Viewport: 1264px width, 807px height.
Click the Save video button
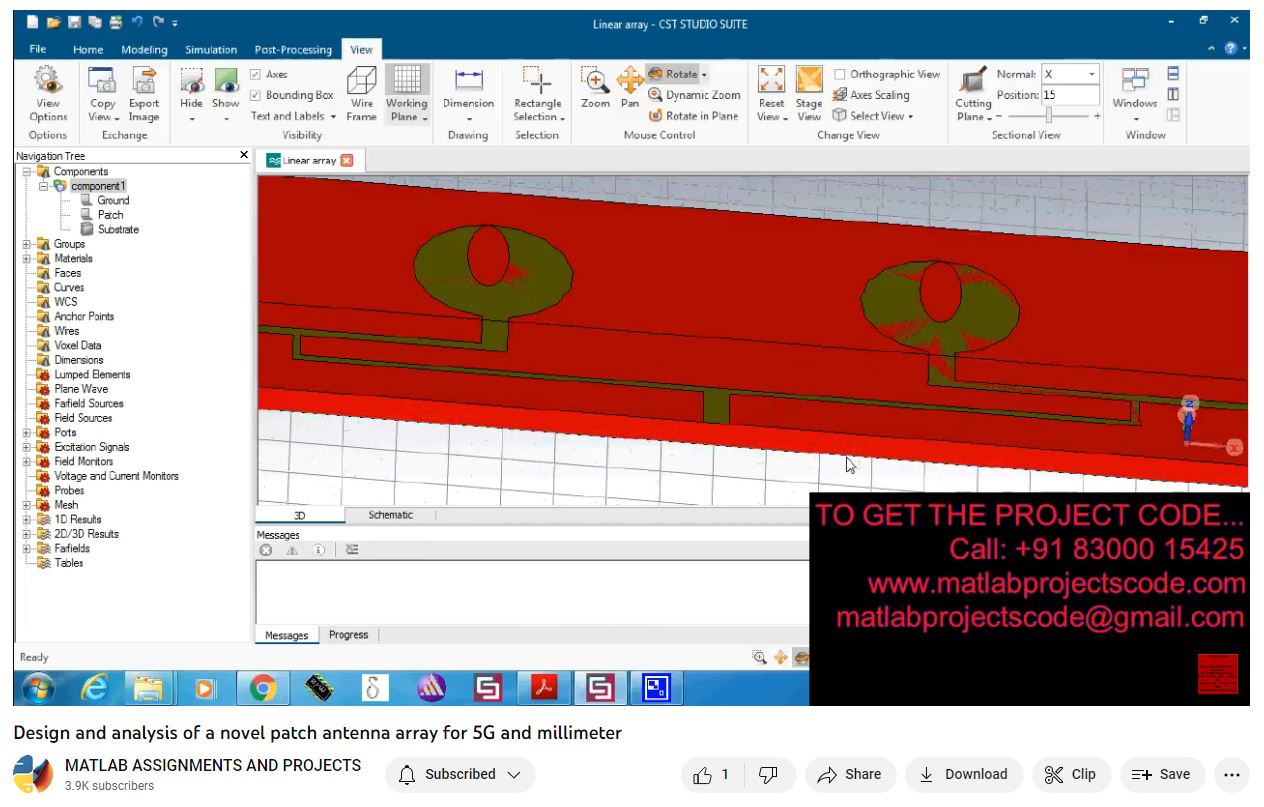coord(1161,774)
